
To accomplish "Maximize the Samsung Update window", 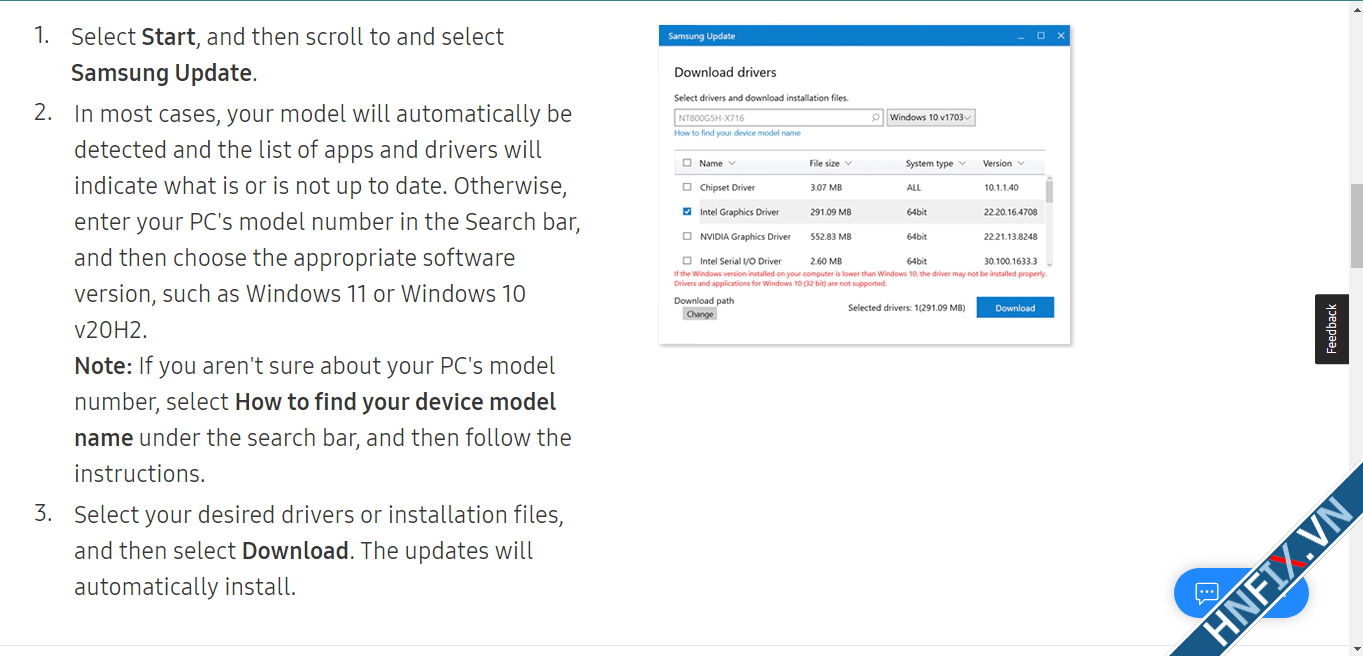I will [1041, 36].
